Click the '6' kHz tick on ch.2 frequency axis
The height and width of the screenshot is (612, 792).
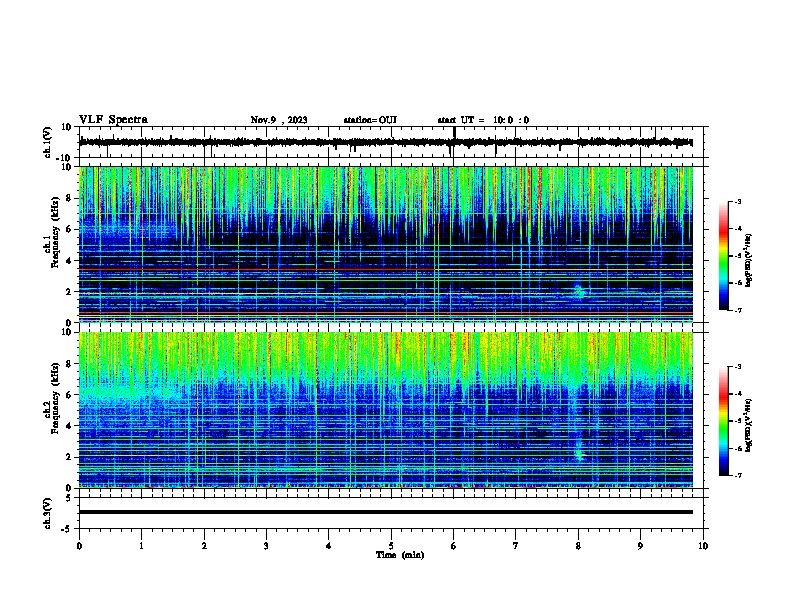click(x=70, y=395)
